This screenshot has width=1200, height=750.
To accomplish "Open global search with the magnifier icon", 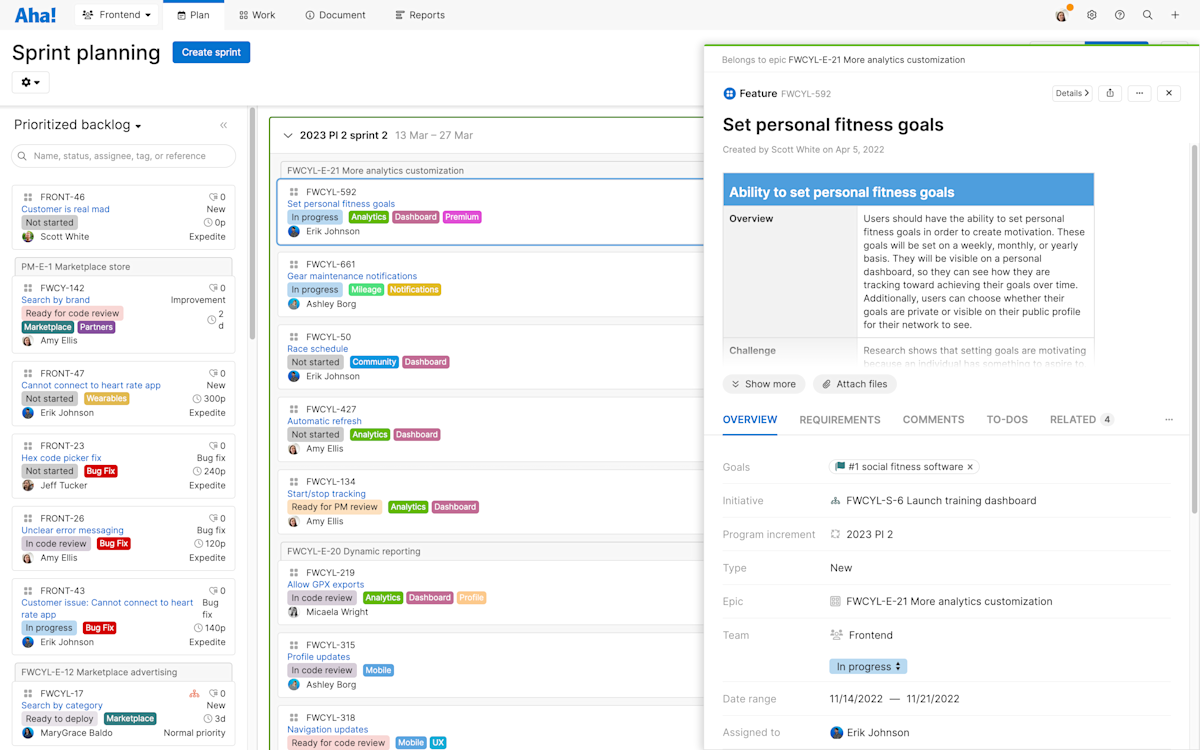I will click(1147, 15).
